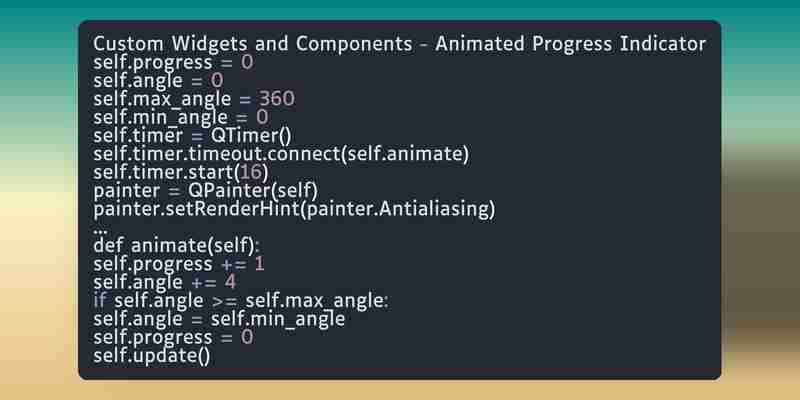Click the 'self.angle = 0' line
800x400 pixels.
[x=158, y=81]
